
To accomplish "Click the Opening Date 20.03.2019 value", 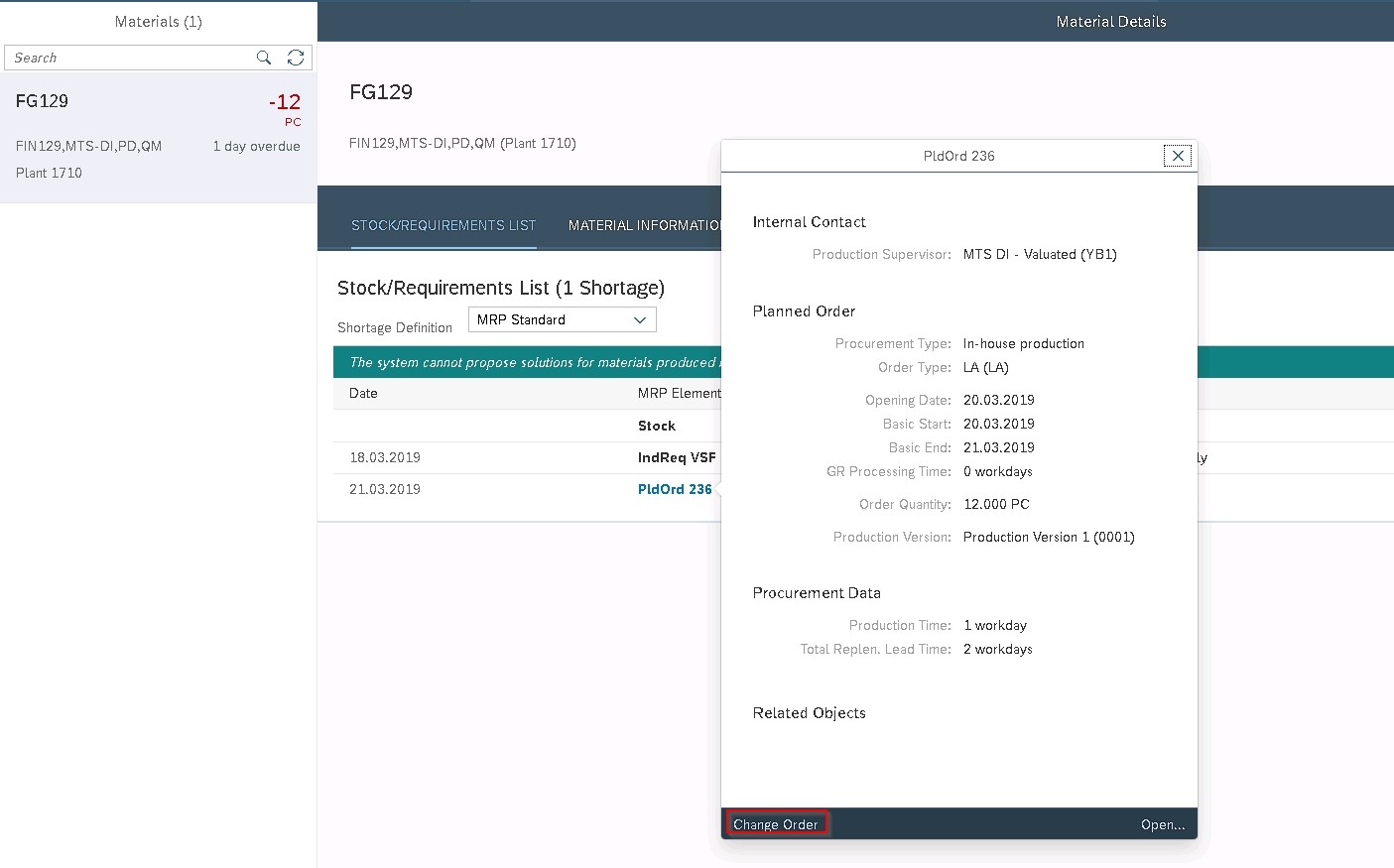I will coord(999,400).
